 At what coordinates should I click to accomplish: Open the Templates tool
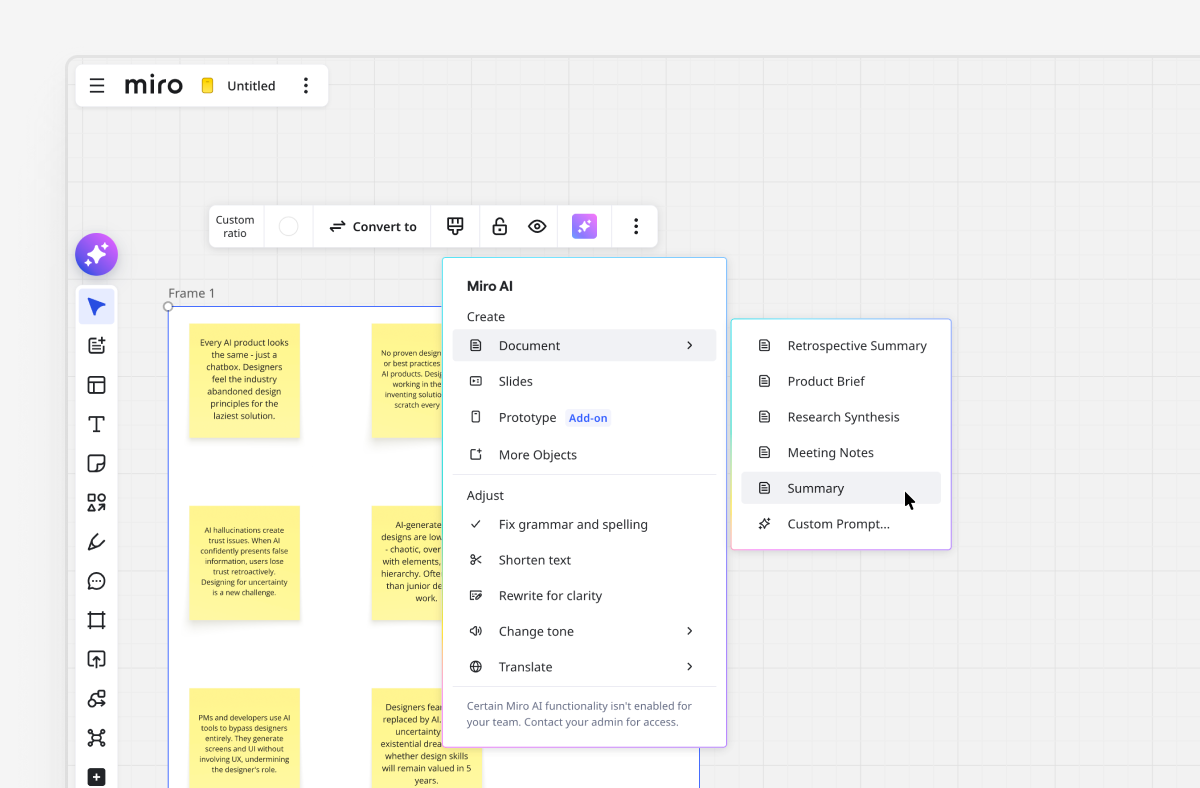click(x=97, y=385)
